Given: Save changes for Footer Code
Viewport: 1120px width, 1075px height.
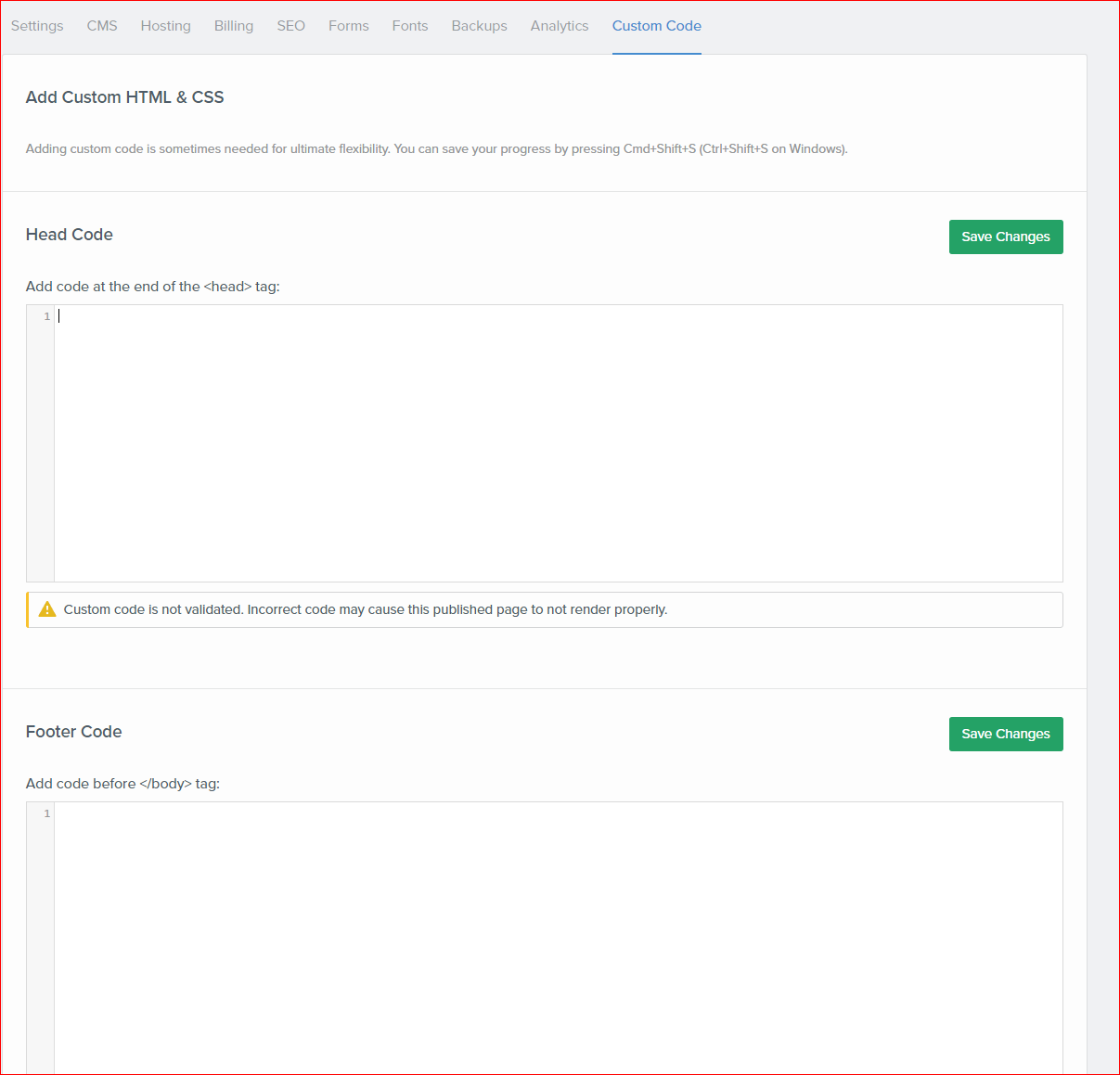Looking at the screenshot, I should pyautogui.click(x=1006, y=734).
